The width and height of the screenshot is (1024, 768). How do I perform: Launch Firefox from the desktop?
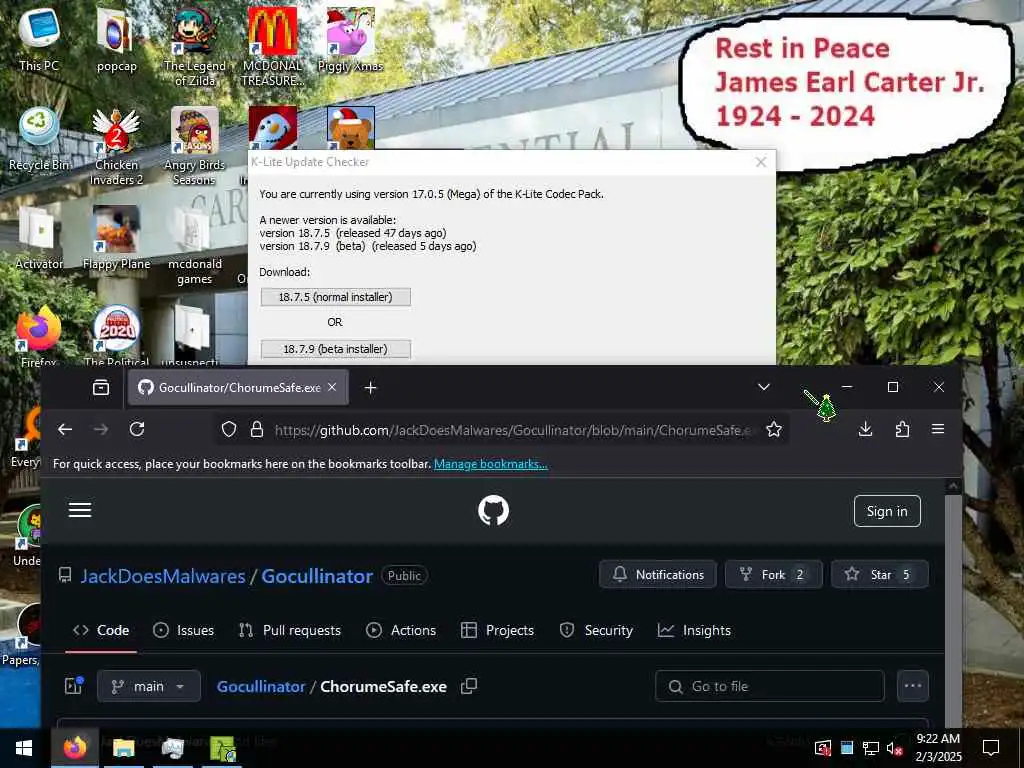coord(39,336)
